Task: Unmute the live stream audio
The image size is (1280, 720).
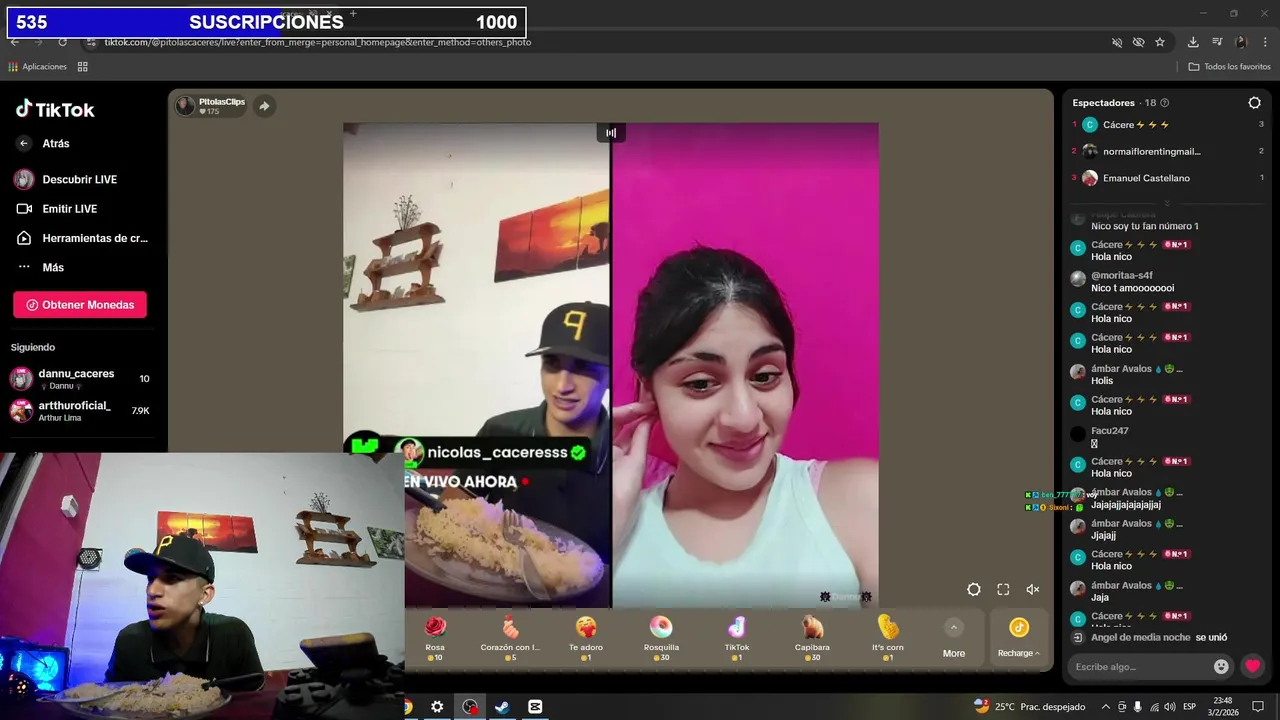Action: coord(1033,589)
